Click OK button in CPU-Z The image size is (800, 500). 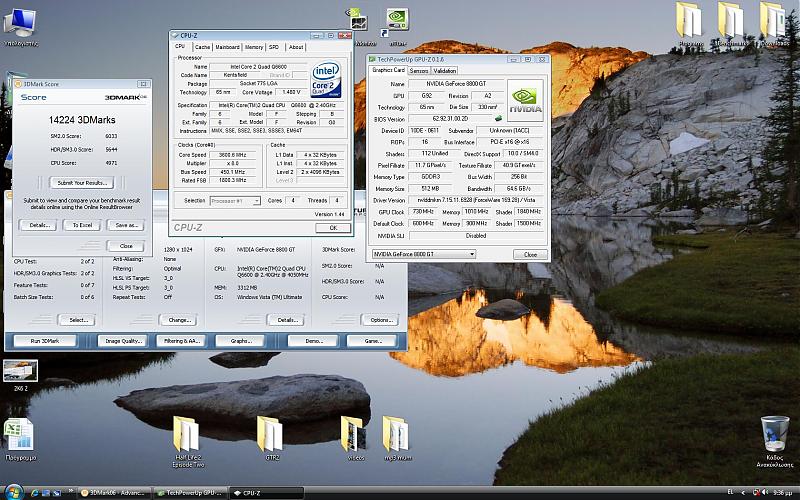tap(333, 228)
